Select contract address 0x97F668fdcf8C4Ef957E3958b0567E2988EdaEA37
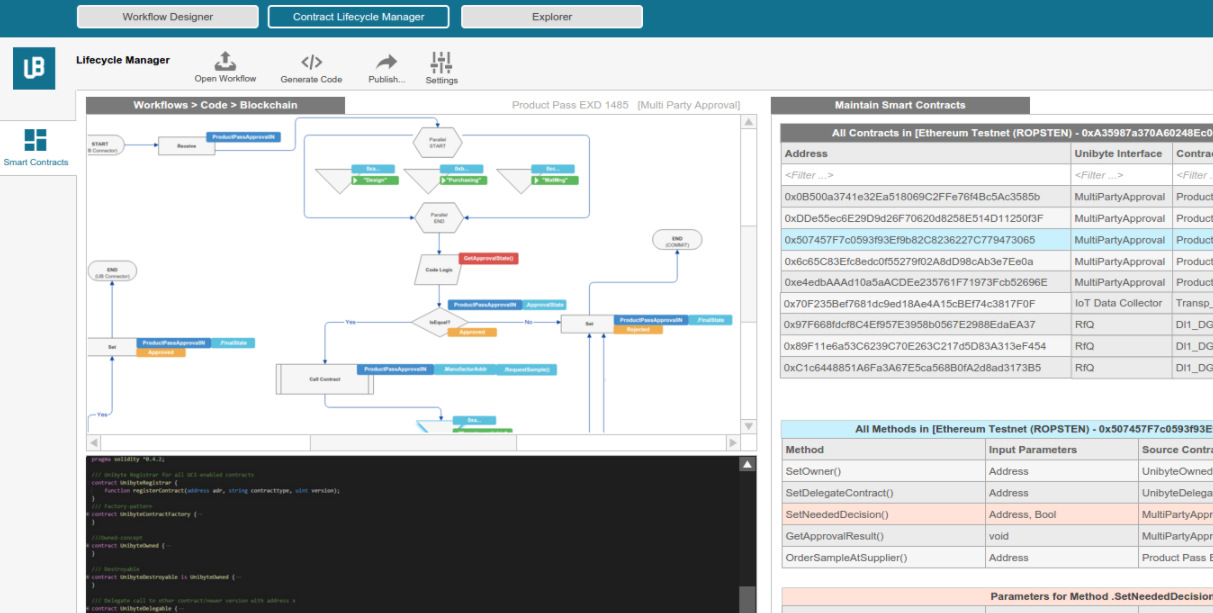Screen dimensions: 1213x613 [910, 325]
